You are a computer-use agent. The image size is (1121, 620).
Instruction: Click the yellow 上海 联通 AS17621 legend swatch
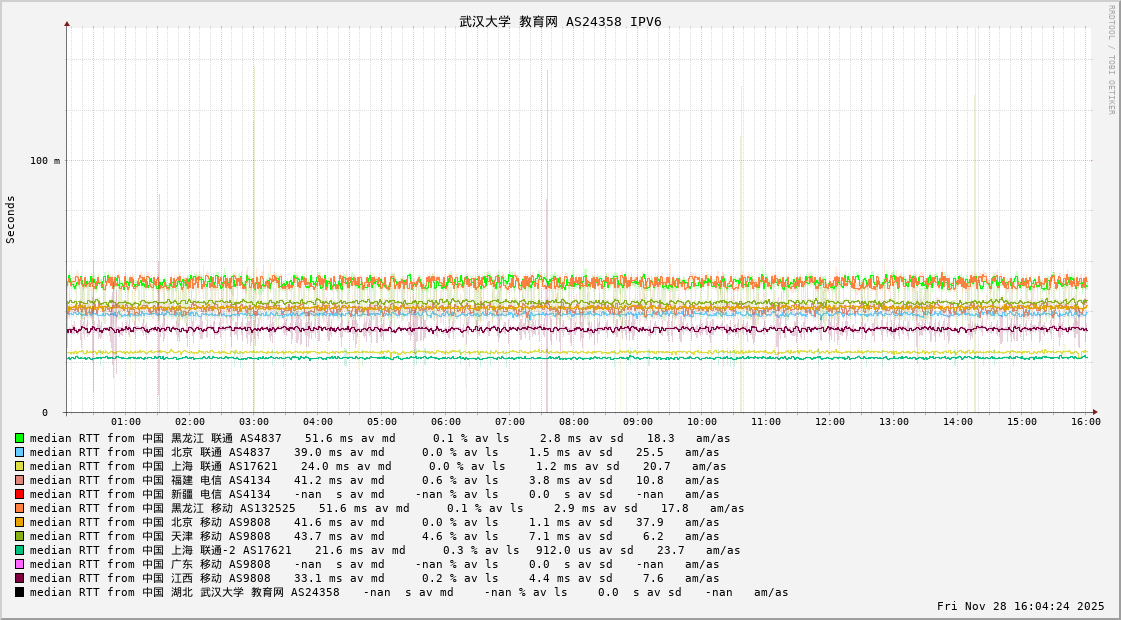pos(19,466)
